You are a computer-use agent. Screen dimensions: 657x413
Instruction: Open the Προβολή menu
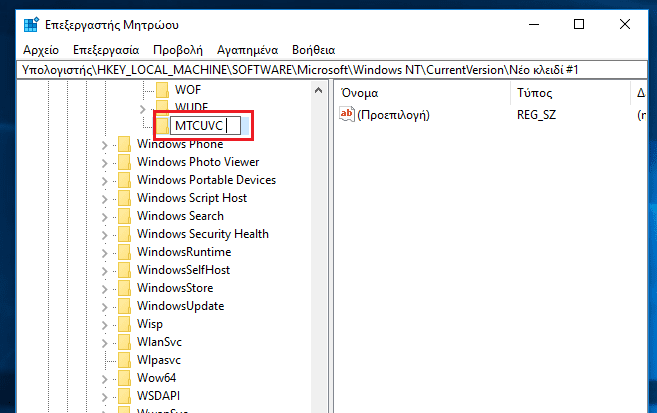click(x=178, y=50)
